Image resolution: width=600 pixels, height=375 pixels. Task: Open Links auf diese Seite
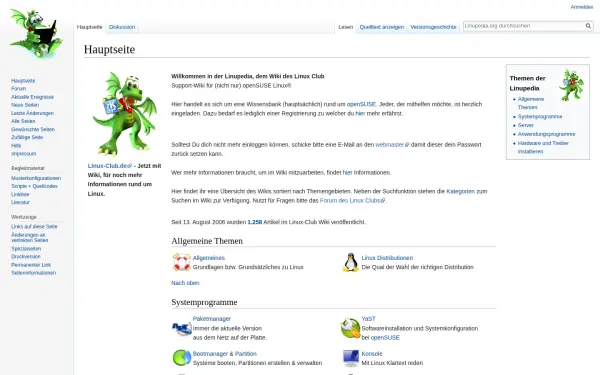[x=34, y=227]
